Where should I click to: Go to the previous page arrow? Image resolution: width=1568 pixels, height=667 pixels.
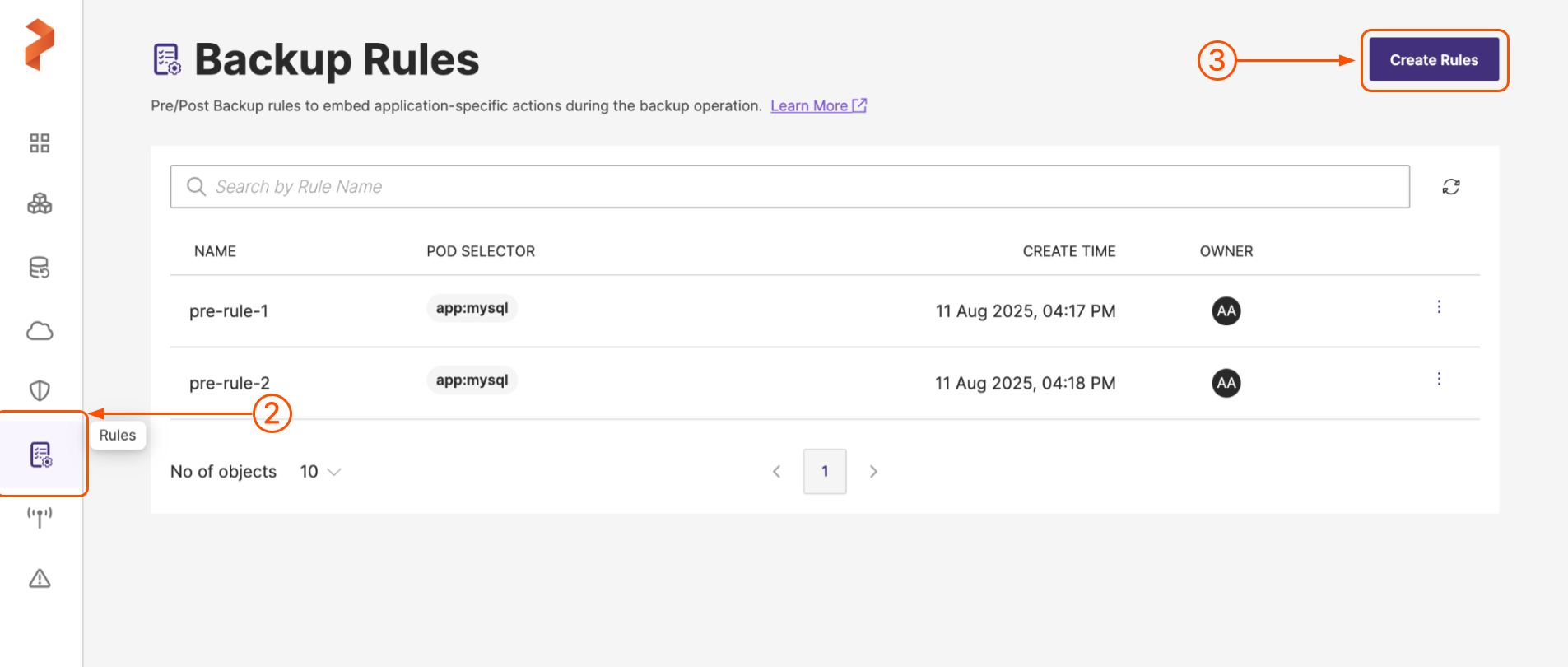[x=776, y=472]
